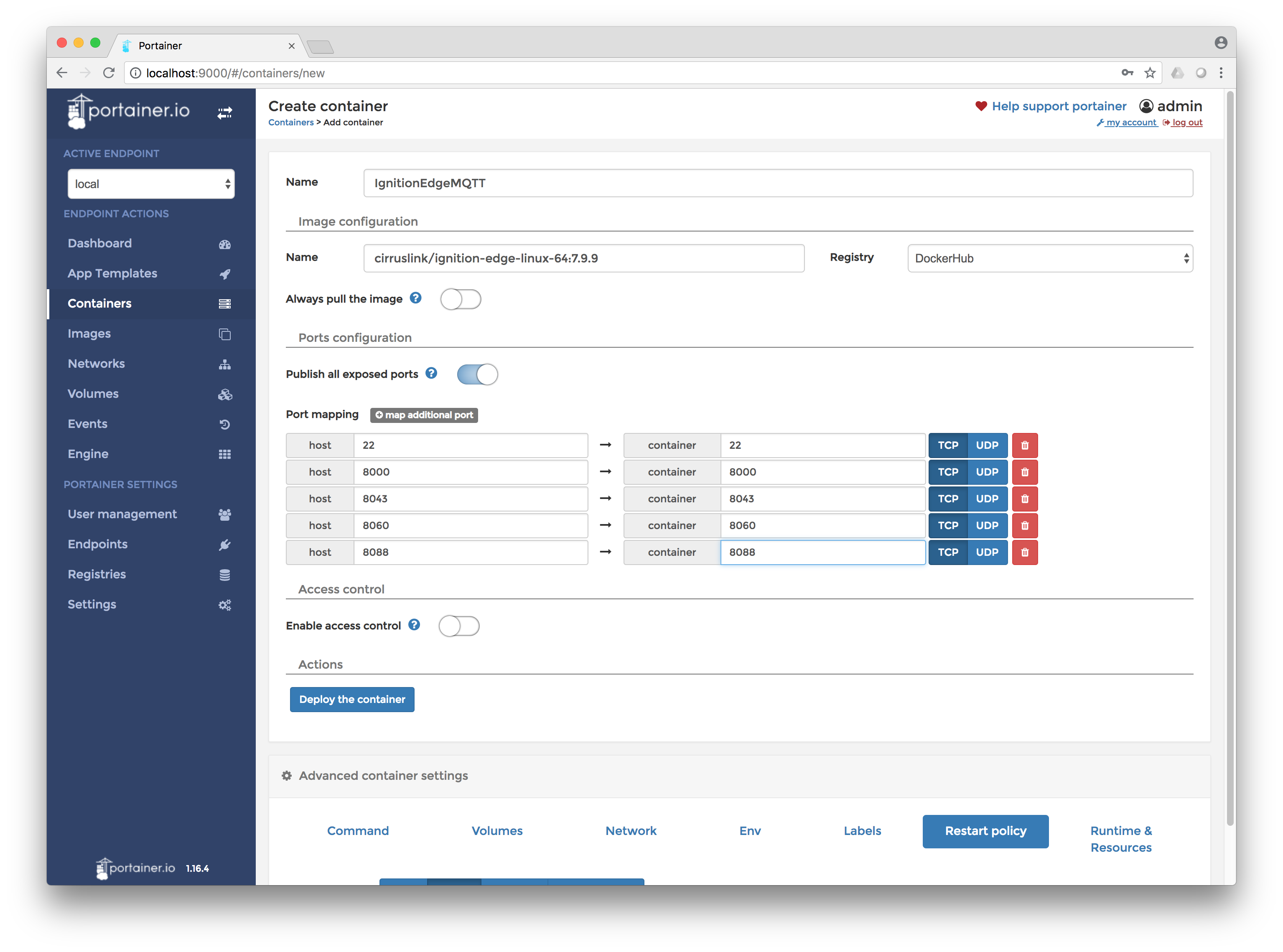Click the browser back arrow

pos(62,73)
